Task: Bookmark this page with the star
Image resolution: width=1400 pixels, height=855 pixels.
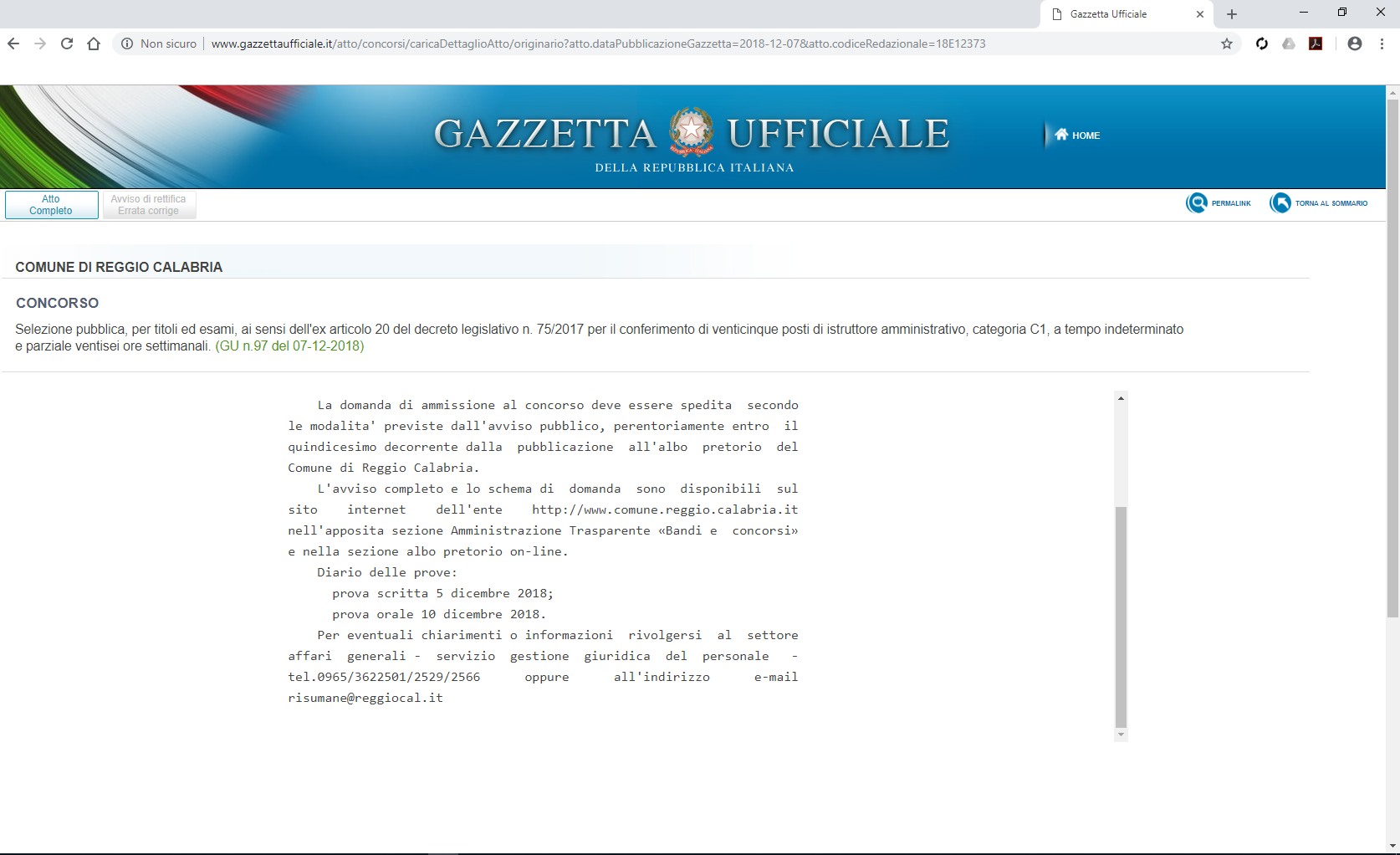Action: [1227, 44]
